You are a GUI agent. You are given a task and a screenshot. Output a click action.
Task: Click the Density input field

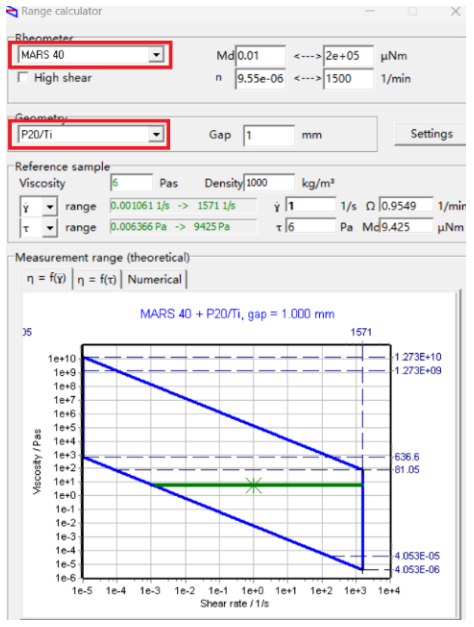coord(269,183)
